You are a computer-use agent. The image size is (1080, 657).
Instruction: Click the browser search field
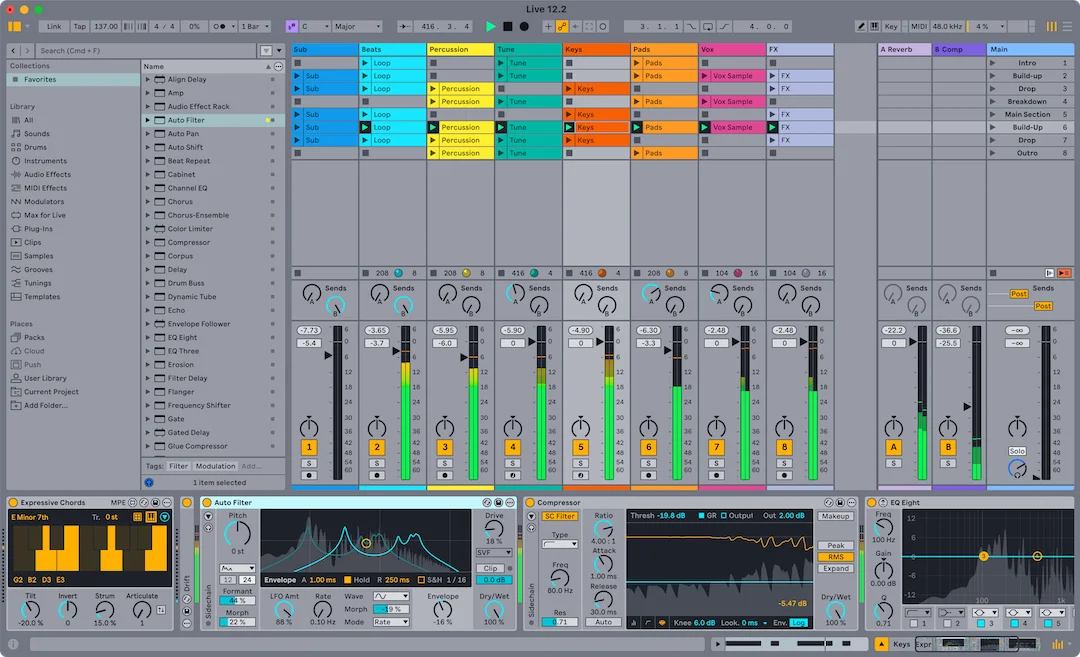[146, 50]
